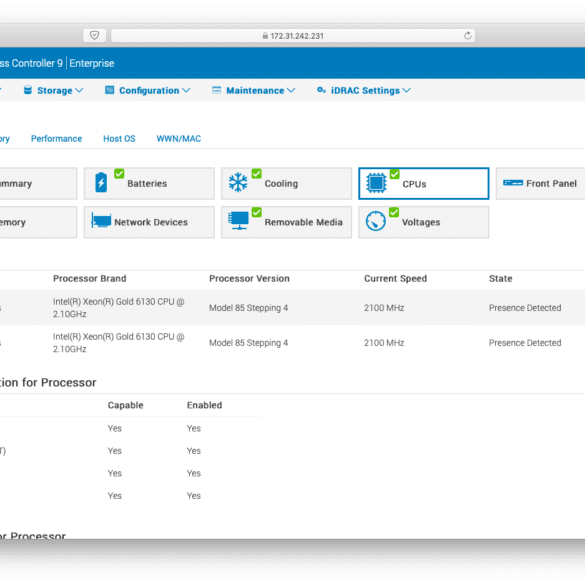Viewport: 585px width, 585px height.
Task: Click the lock icon in address bar
Action: 265,36
